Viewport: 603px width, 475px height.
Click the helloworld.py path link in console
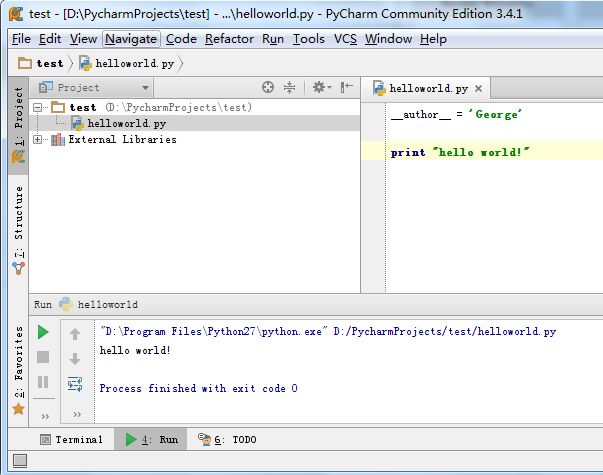445,331
